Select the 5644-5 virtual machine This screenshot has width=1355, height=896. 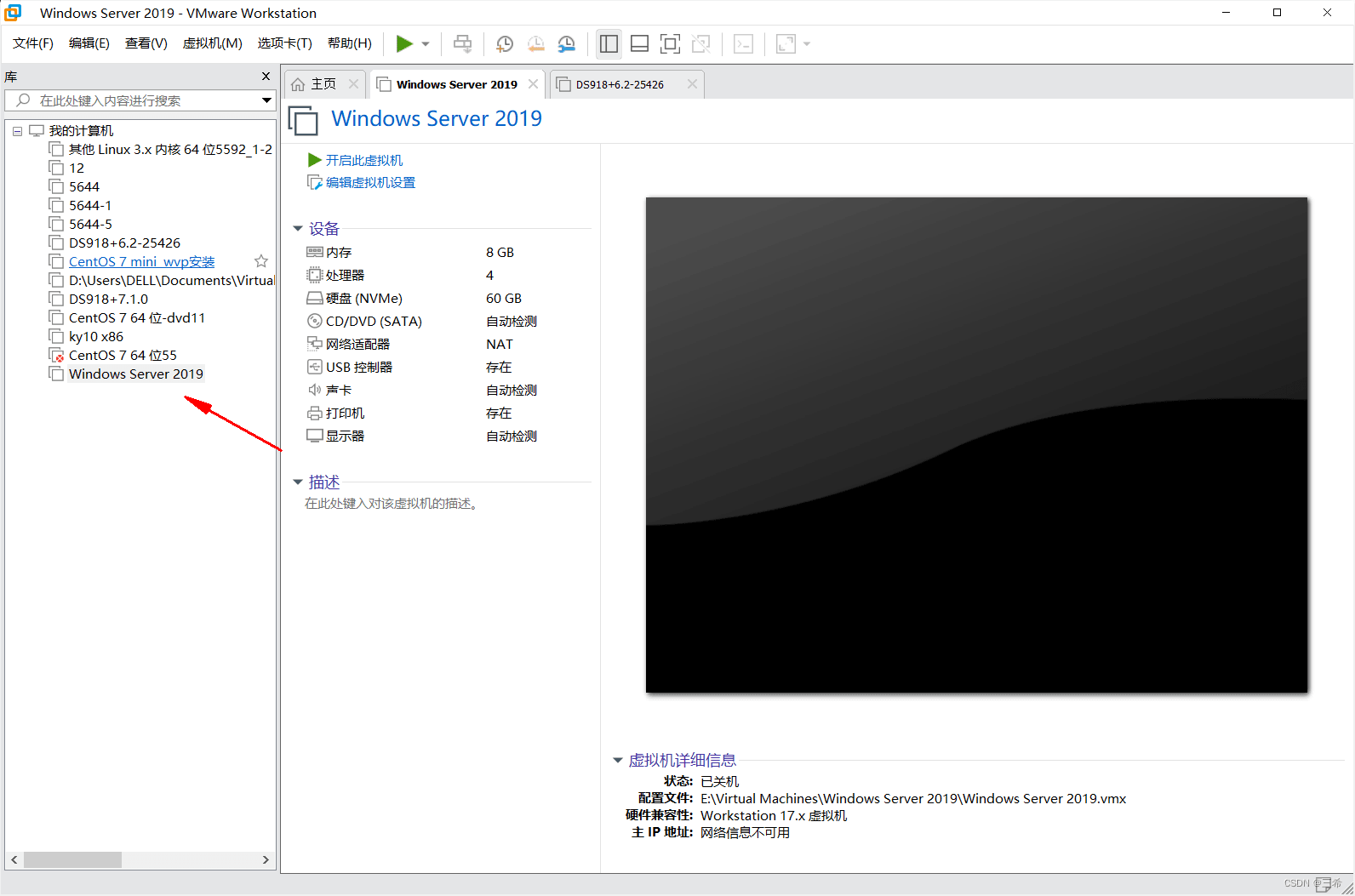click(90, 225)
